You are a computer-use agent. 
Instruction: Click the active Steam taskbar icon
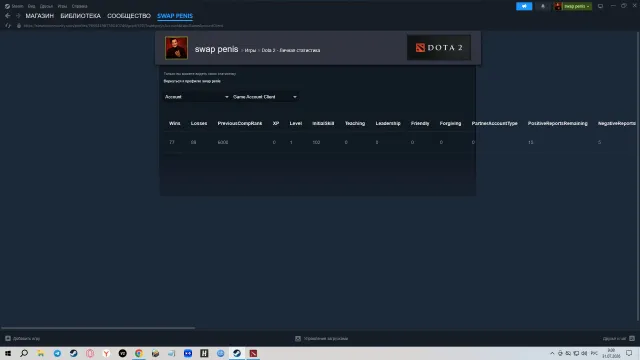coord(237,353)
